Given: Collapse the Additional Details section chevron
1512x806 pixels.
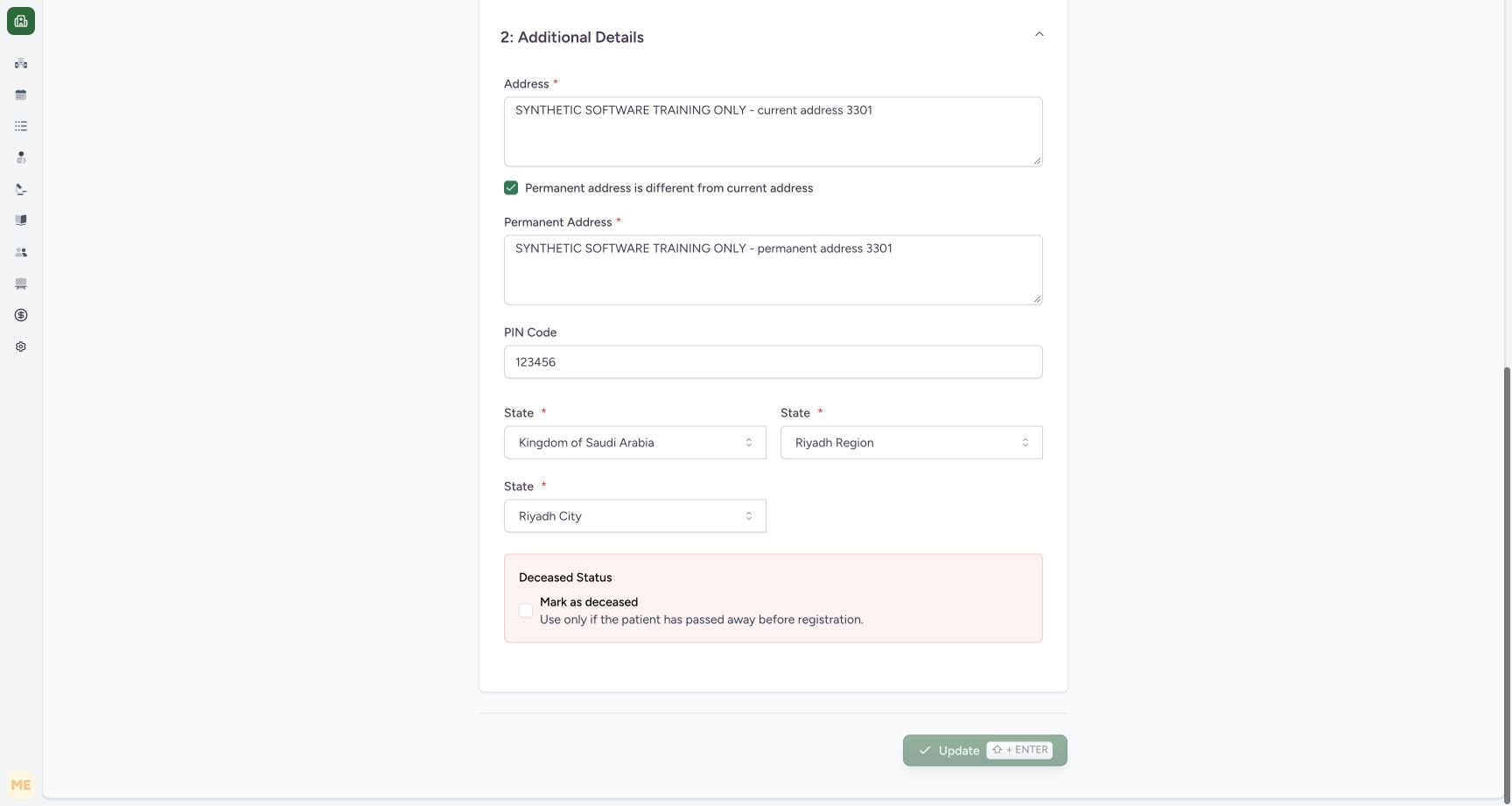Looking at the screenshot, I should 1039,34.
